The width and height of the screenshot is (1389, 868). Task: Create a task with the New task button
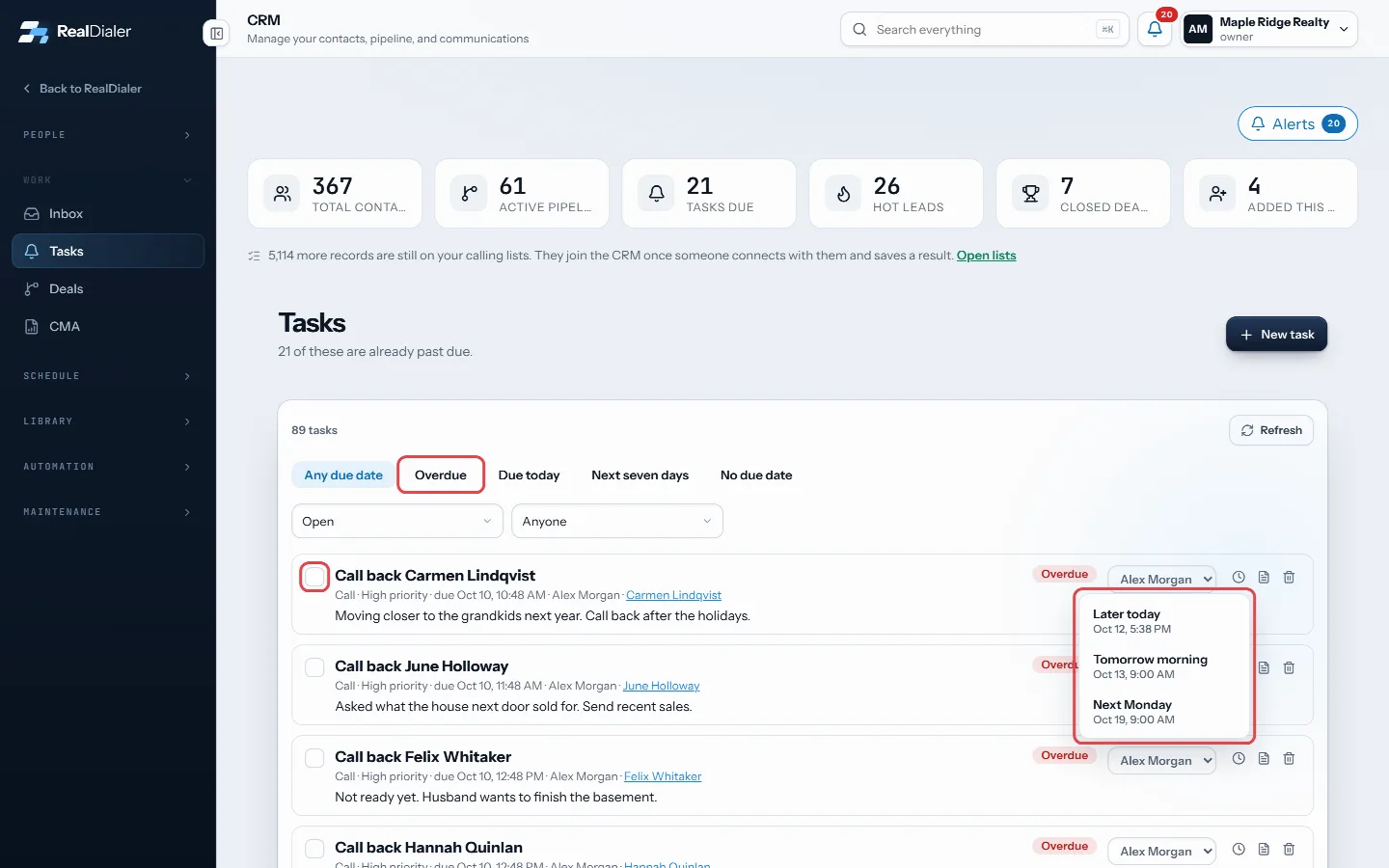1276,334
